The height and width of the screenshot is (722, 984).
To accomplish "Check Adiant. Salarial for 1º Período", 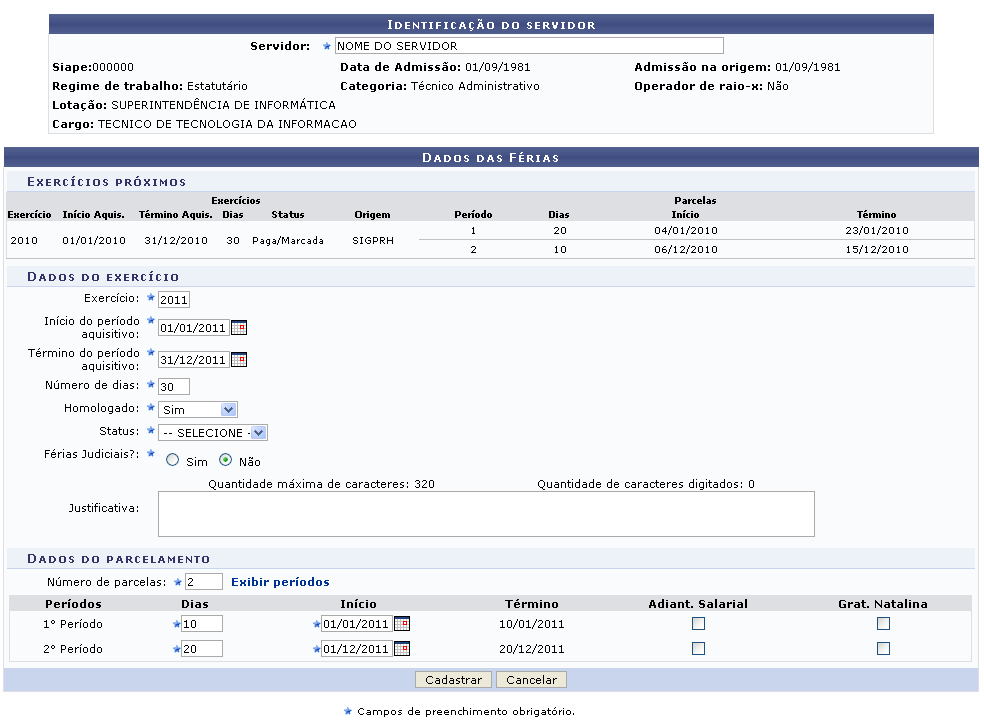I will pyautogui.click(x=698, y=623).
